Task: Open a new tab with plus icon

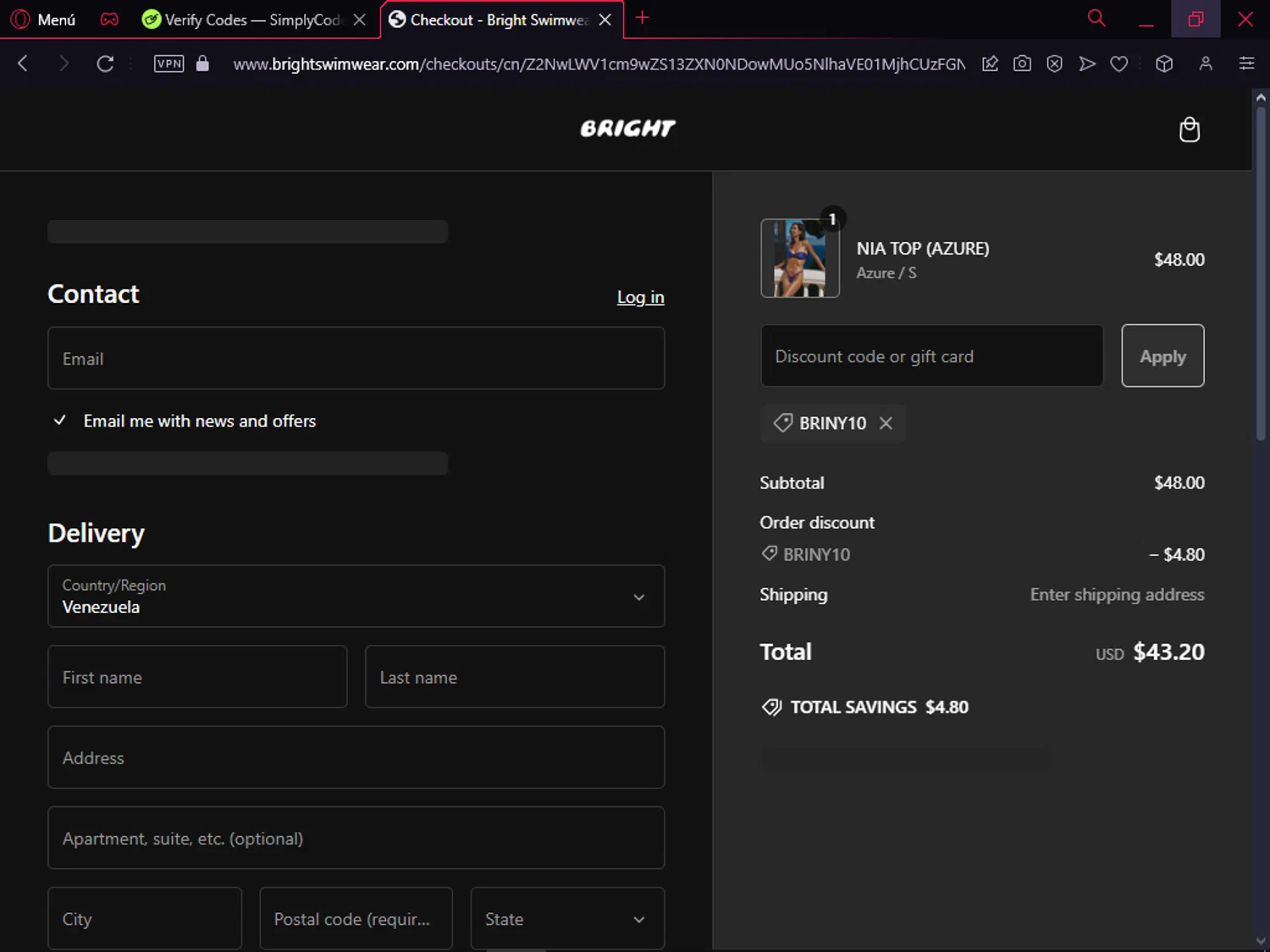Action: pyautogui.click(x=643, y=19)
